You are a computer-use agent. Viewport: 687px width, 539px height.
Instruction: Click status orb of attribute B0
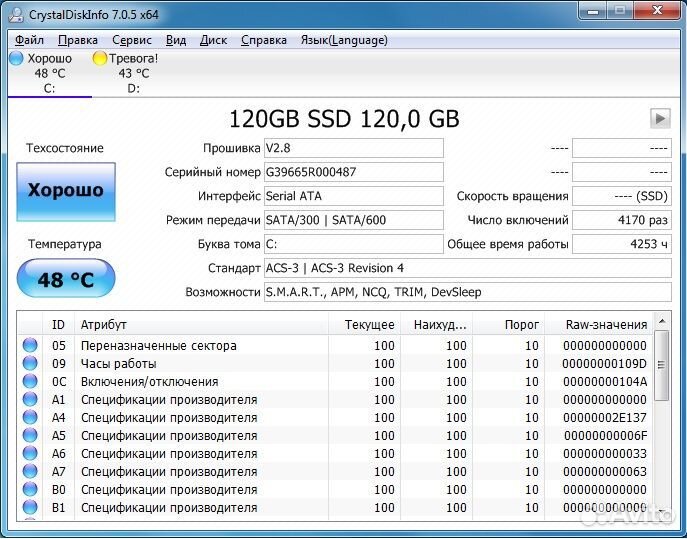pos(30,489)
